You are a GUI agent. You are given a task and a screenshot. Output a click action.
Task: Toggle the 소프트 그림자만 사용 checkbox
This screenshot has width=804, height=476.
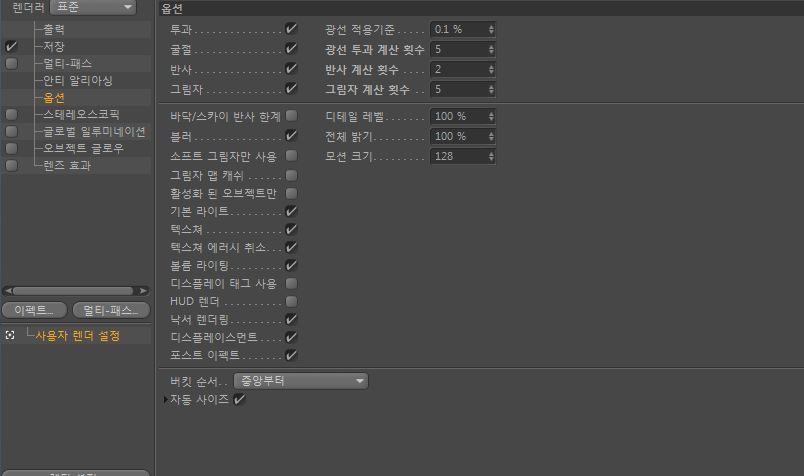[x=291, y=156]
